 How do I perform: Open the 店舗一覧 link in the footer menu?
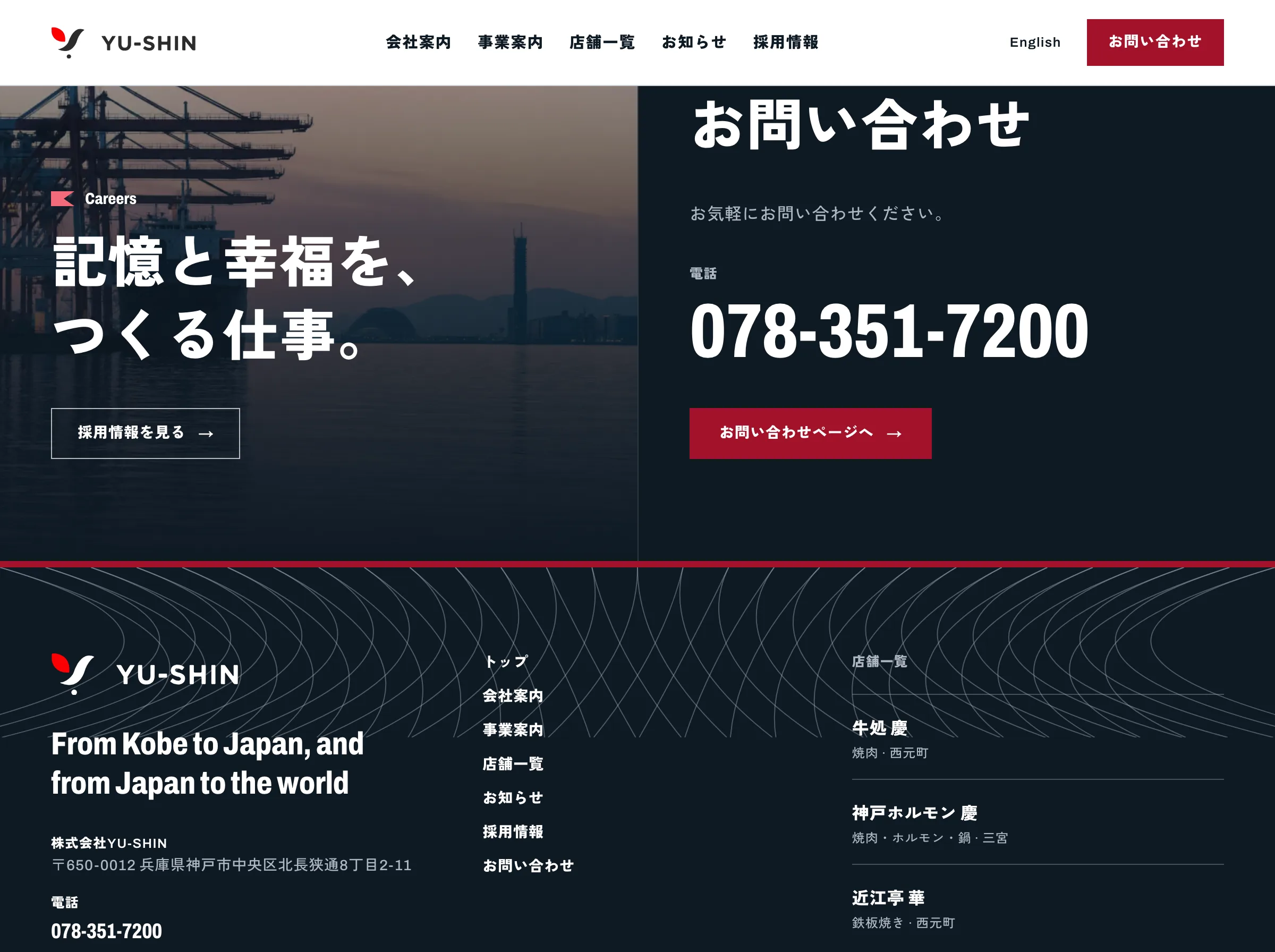click(x=513, y=763)
